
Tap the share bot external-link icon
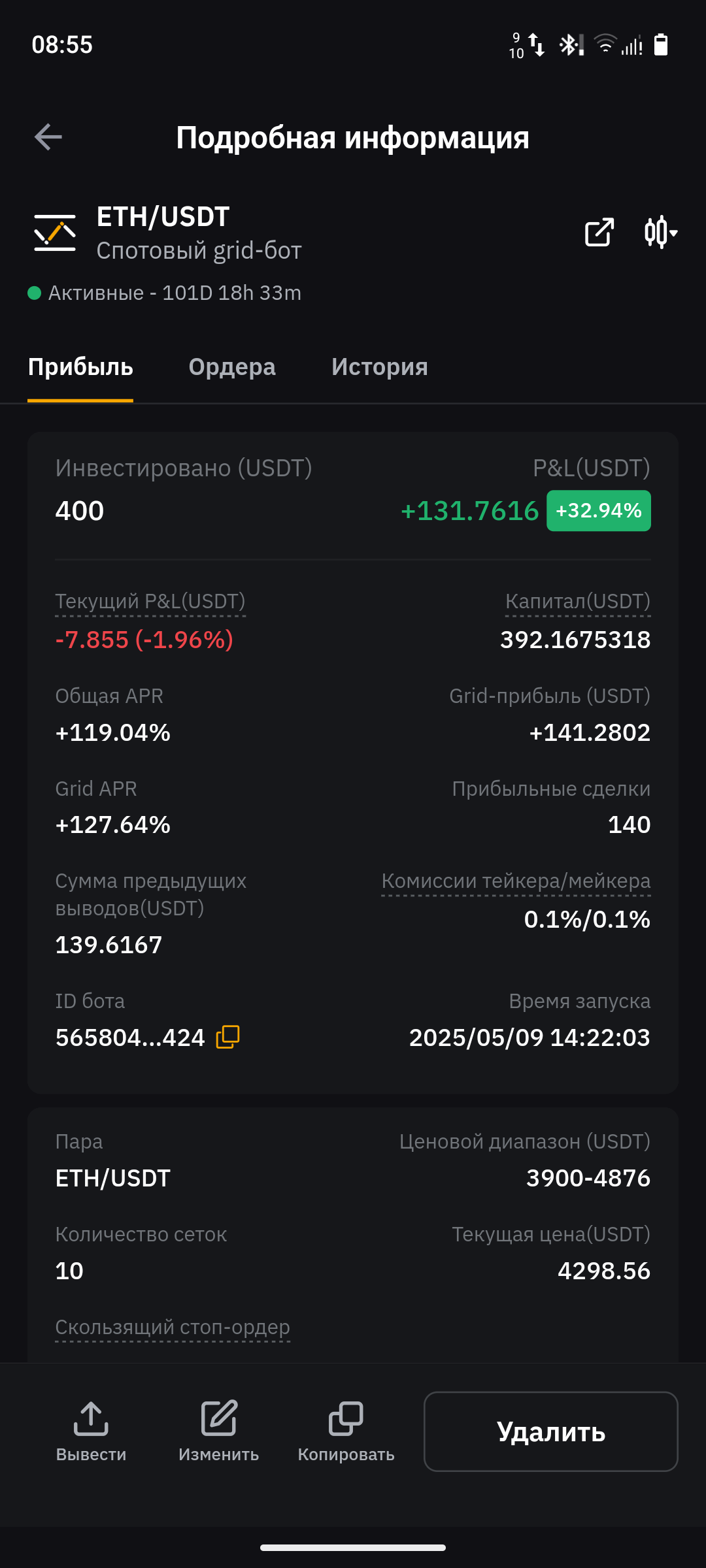[599, 232]
